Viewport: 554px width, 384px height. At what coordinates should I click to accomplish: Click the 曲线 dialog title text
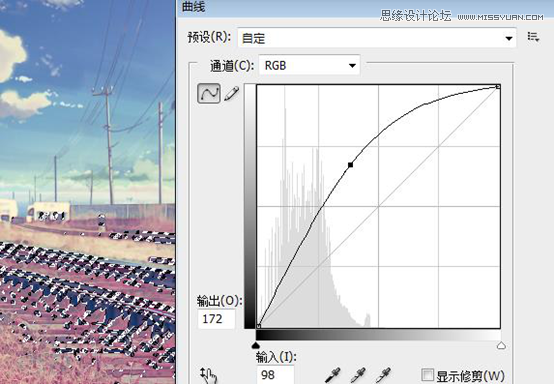click(194, 7)
